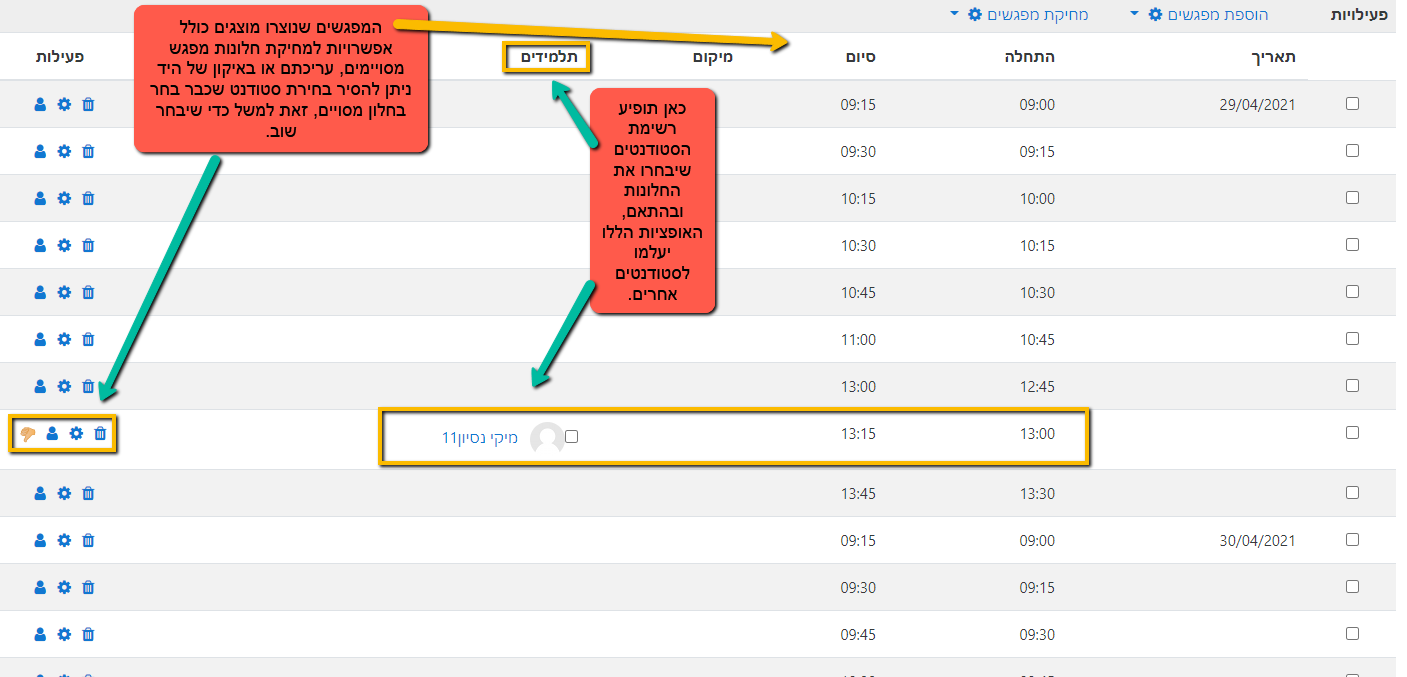Delete the 13:00 slot with its trash icon
Viewport: 1407px width, 677px height.
(x=100, y=434)
